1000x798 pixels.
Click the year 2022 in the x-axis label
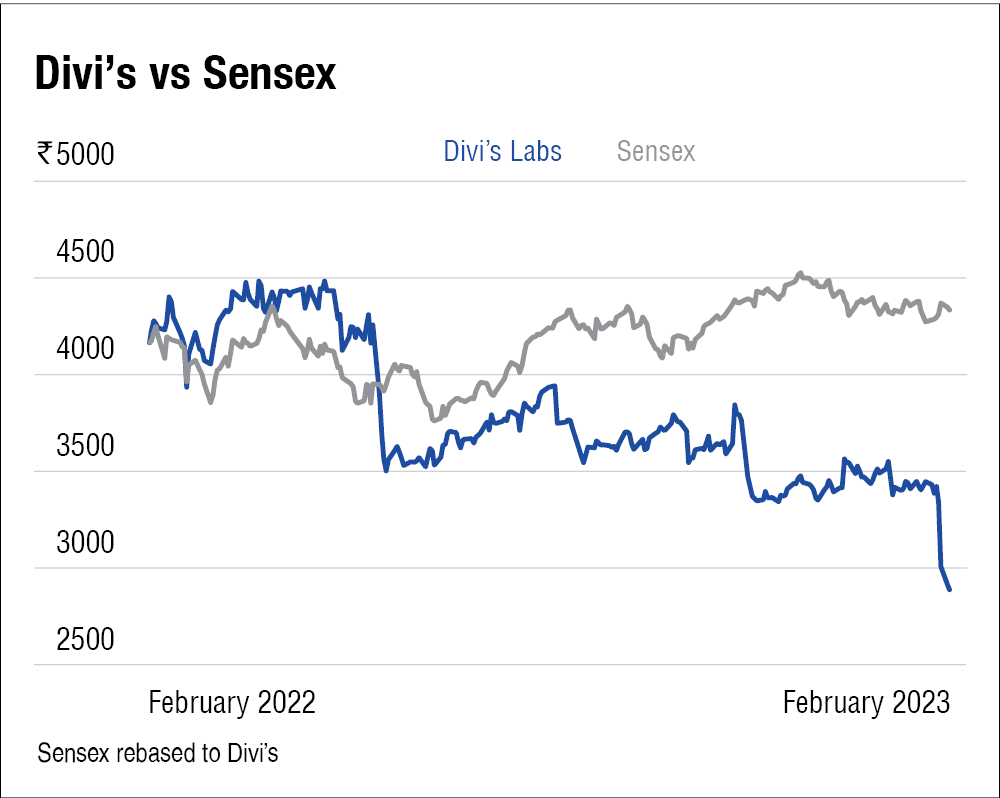[x=286, y=702]
